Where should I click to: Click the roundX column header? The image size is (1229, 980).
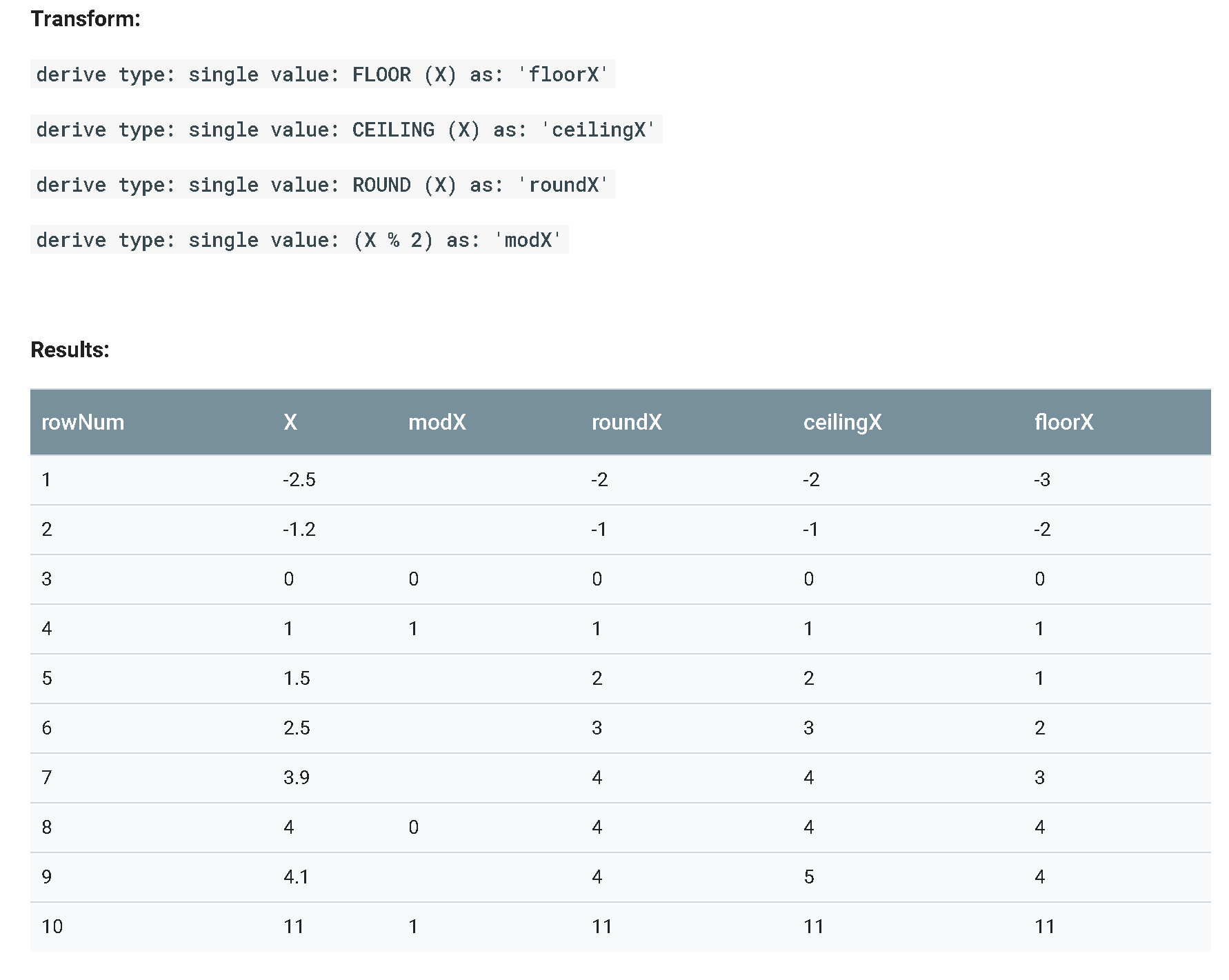tap(626, 422)
